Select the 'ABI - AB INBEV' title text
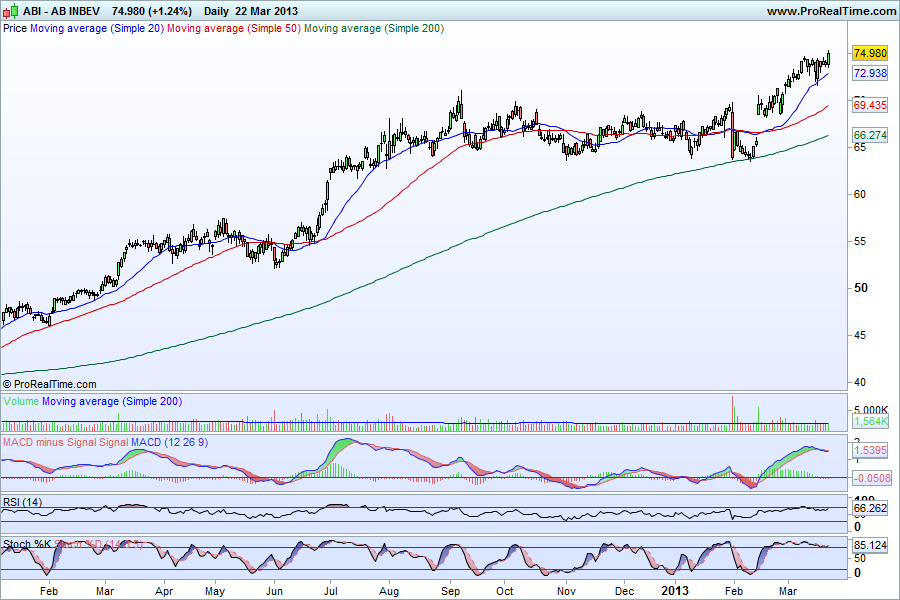The image size is (900, 600). coord(61,11)
